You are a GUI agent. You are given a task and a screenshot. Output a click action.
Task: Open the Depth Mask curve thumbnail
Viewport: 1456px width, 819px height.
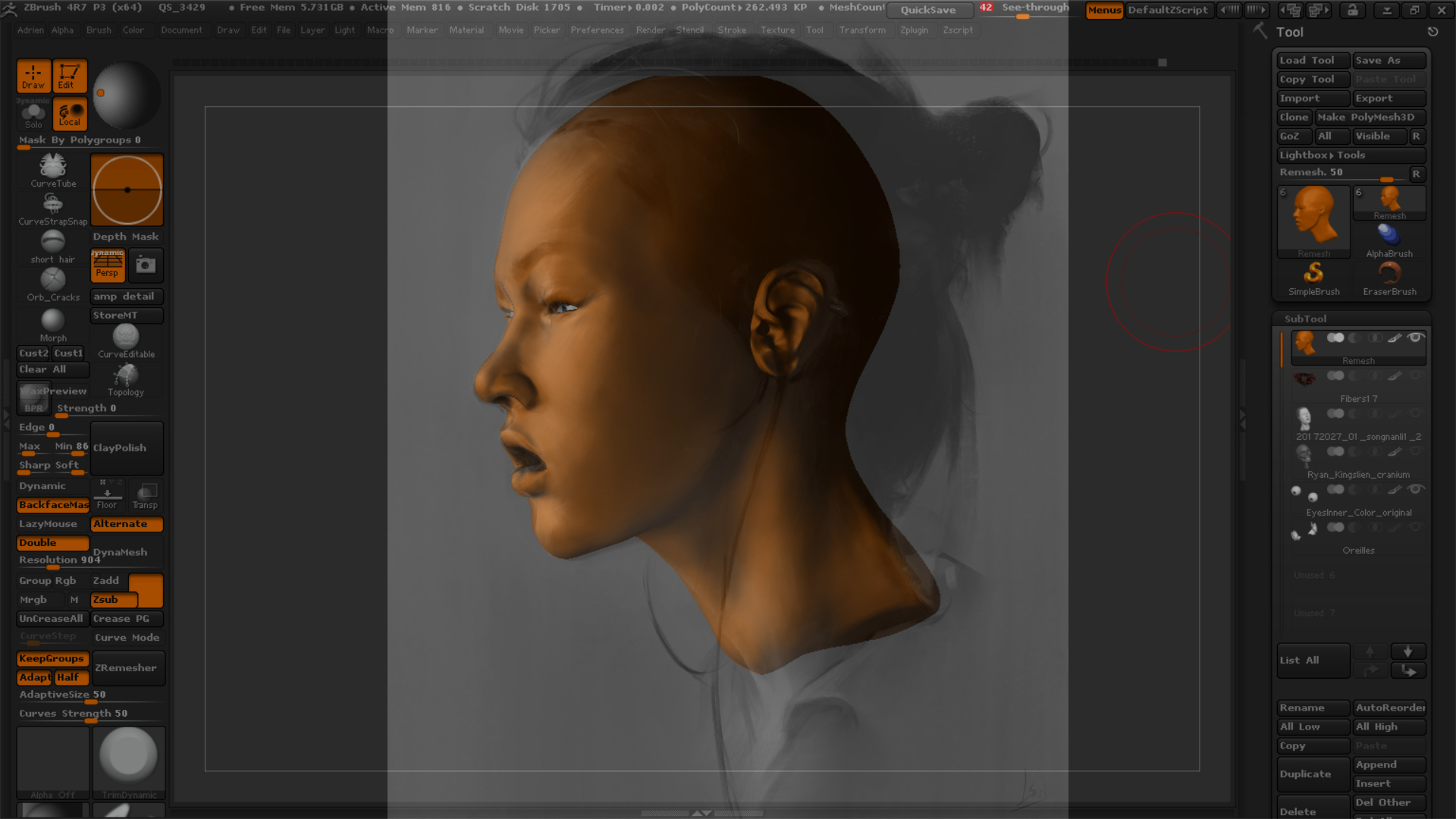[x=127, y=190]
